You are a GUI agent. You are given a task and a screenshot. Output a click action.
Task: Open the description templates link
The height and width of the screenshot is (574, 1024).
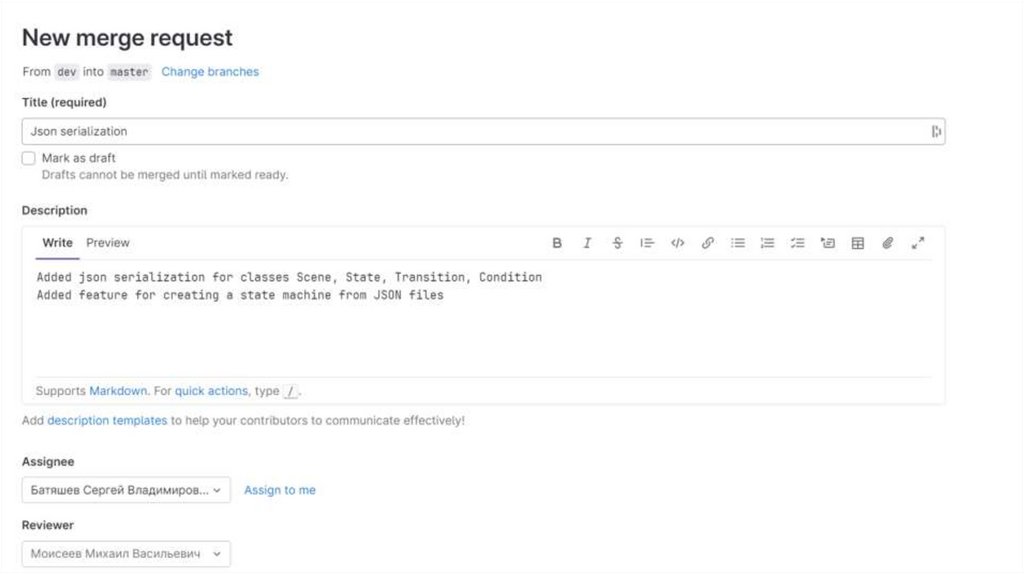[x=107, y=421]
